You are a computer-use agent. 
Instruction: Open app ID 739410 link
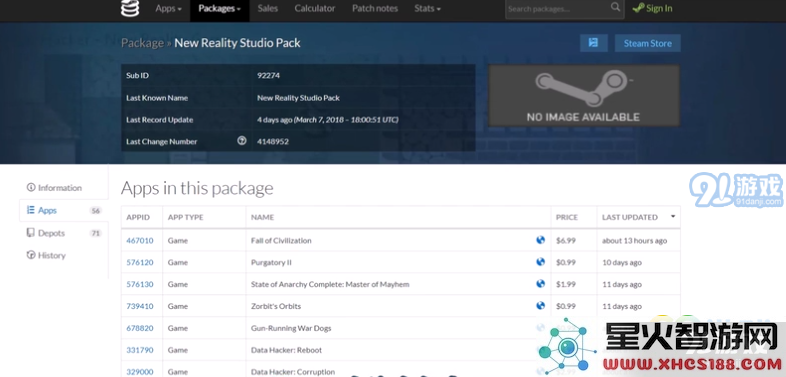tap(140, 306)
